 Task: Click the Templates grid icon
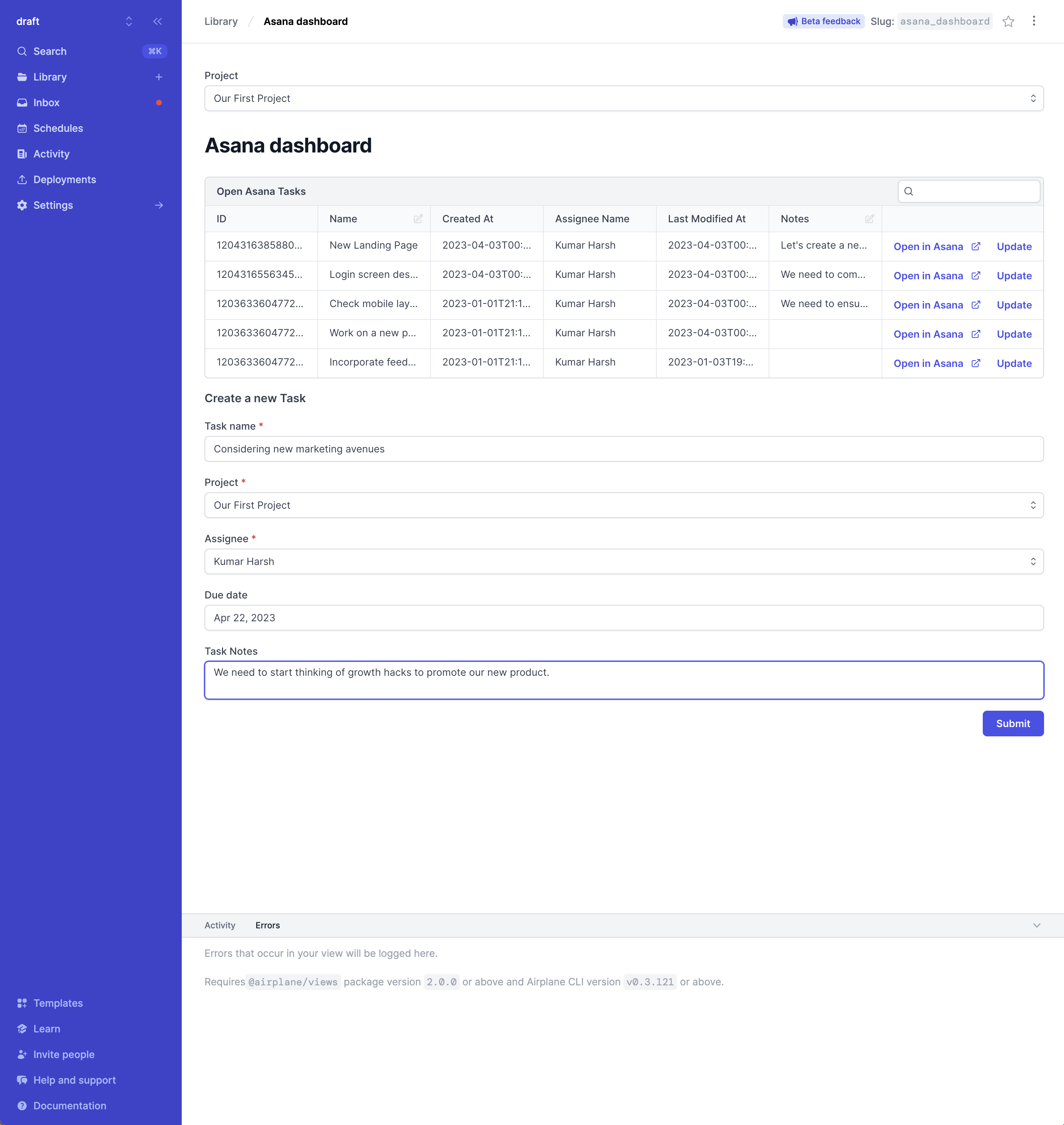tap(22, 1003)
